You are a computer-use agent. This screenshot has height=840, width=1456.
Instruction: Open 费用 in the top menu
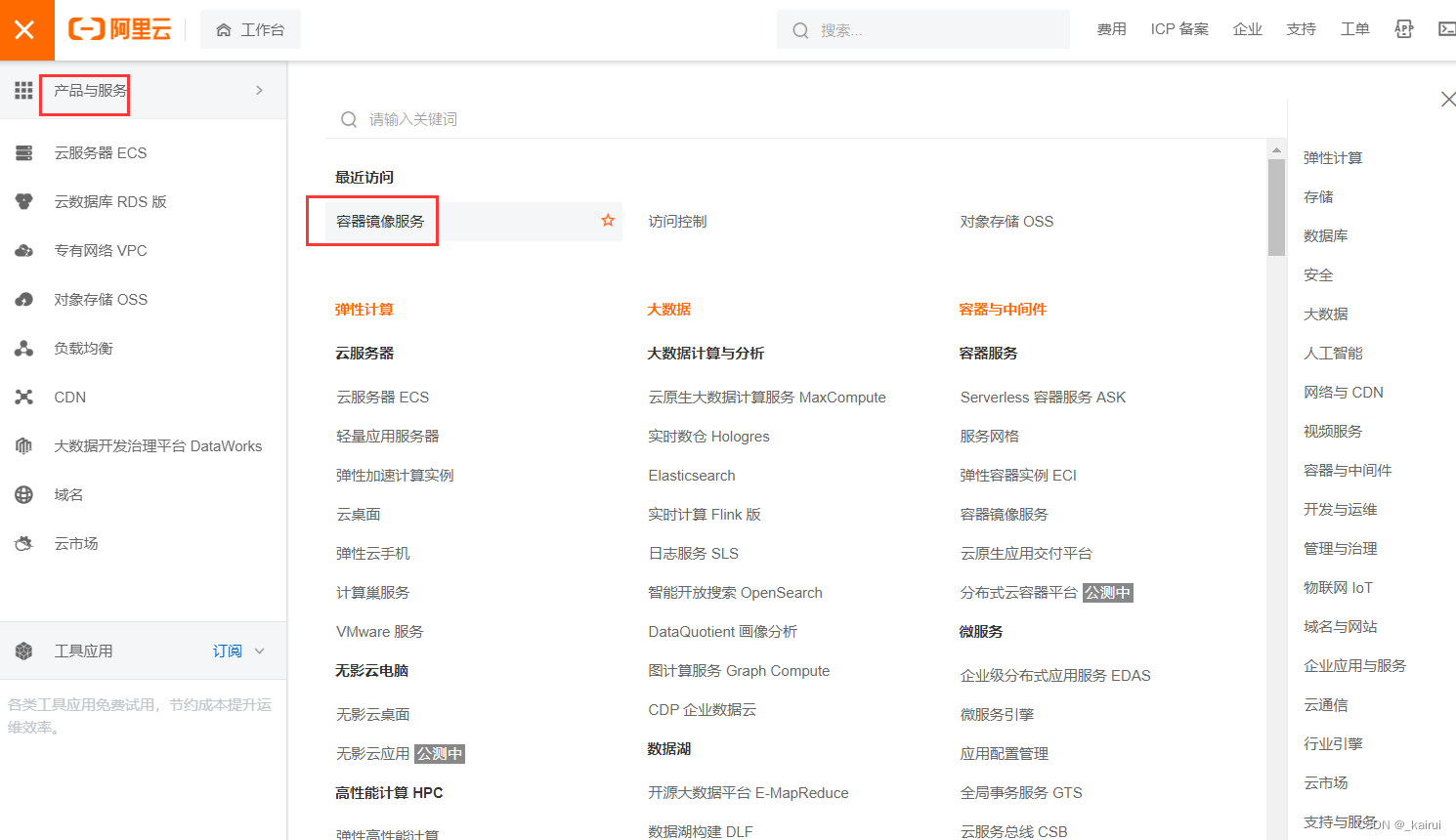[1111, 29]
